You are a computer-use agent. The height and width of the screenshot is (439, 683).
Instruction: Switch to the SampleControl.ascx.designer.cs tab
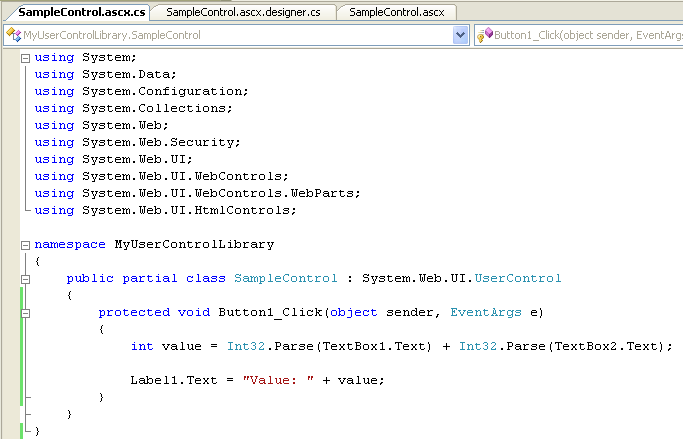(243, 12)
